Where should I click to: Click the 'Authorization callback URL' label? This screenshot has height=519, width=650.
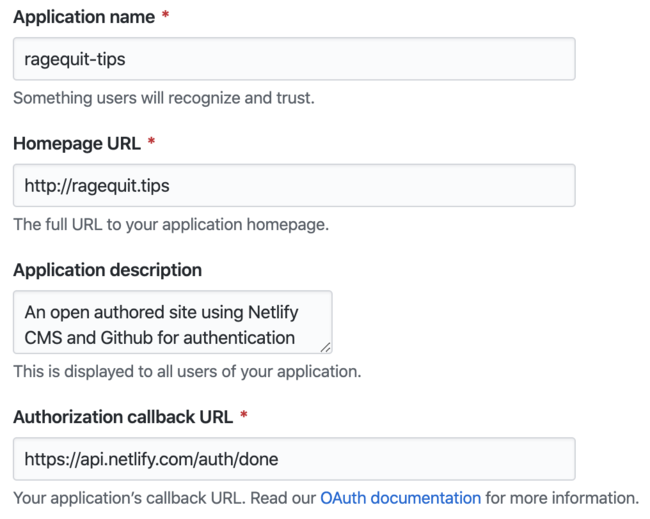[123, 417]
